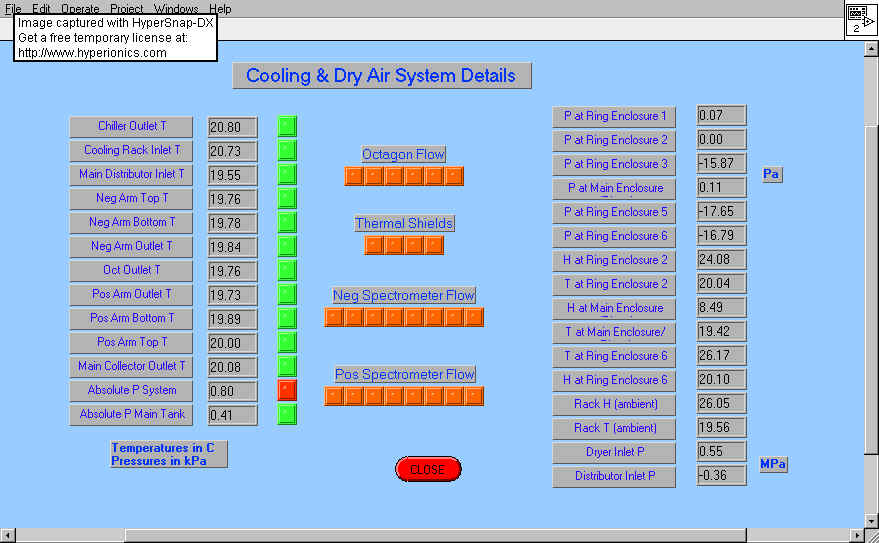This screenshot has height=543, width=879.
Task: Click first orange Octagon Flow indicator
Action: (x=354, y=176)
